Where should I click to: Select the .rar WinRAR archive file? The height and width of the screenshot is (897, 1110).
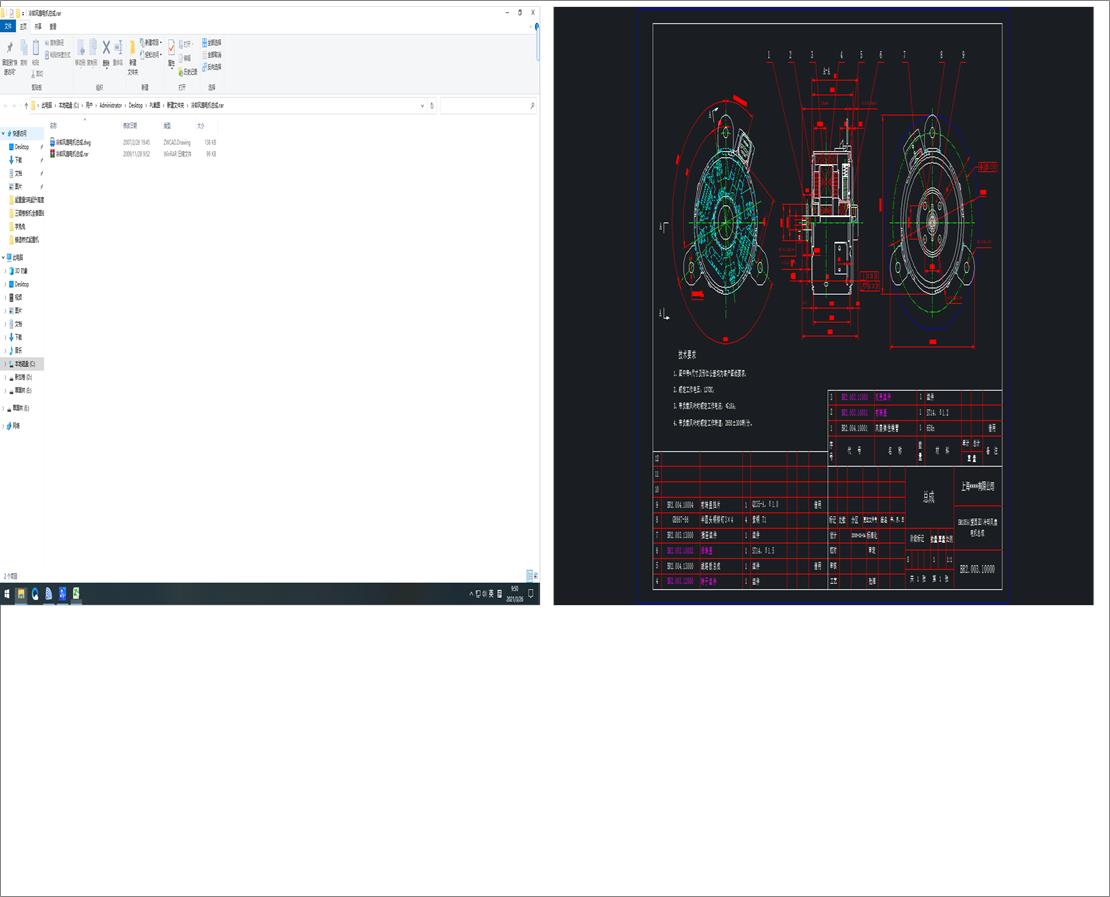133,154
